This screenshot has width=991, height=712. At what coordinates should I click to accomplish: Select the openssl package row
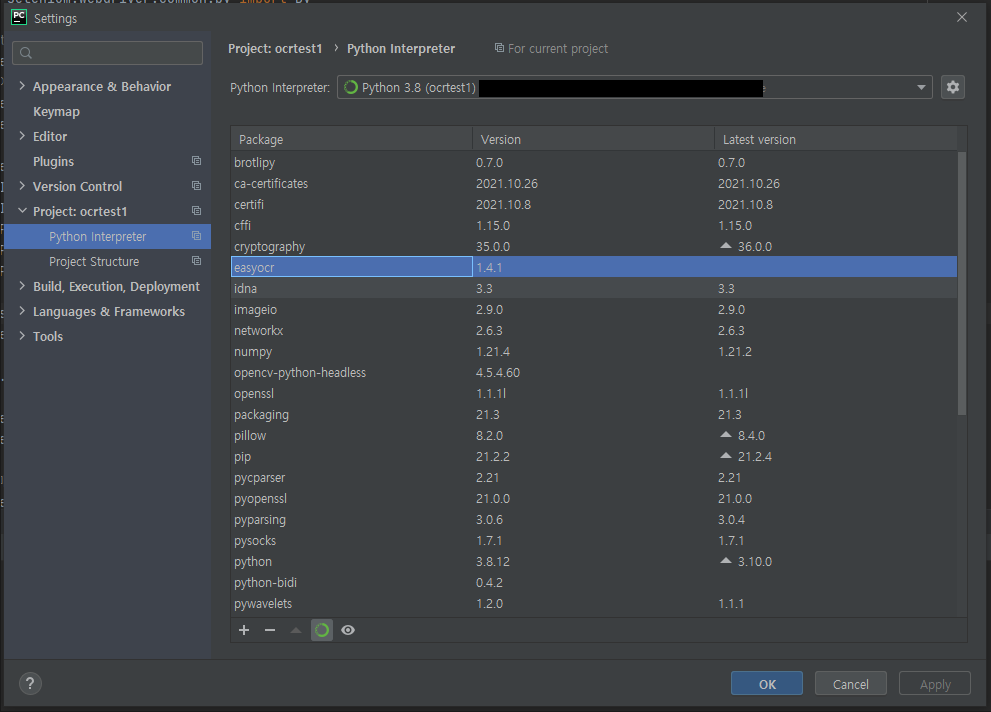[594, 393]
